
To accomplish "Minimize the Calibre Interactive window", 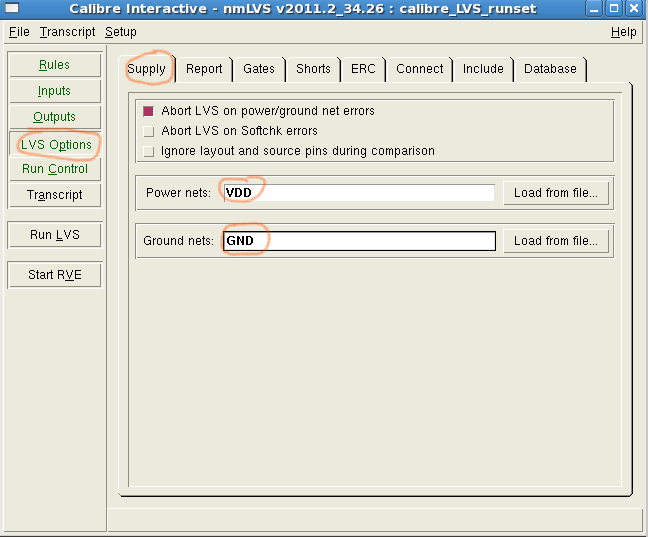I will point(594,8).
